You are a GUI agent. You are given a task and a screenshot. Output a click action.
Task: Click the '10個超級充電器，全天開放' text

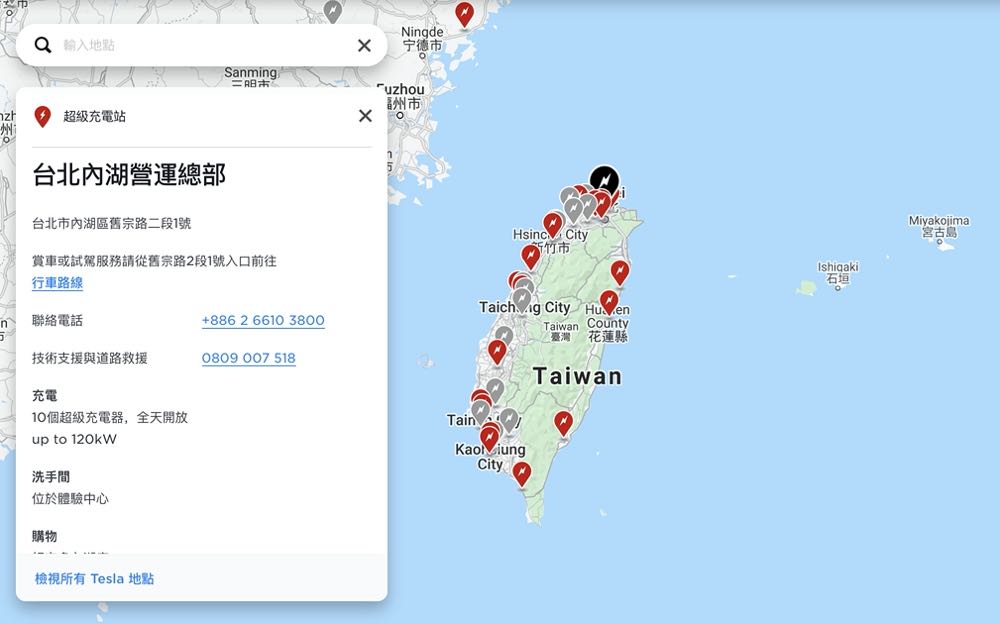tap(110, 417)
